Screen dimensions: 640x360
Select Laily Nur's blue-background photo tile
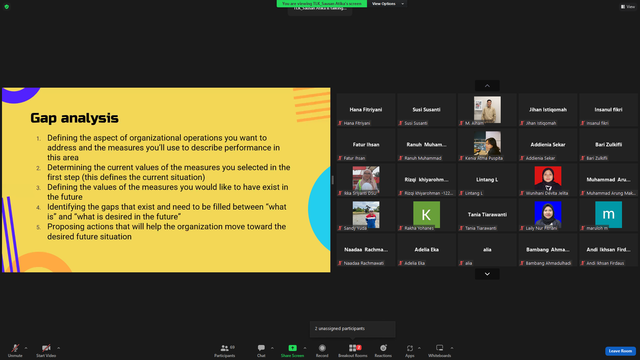point(548,215)
